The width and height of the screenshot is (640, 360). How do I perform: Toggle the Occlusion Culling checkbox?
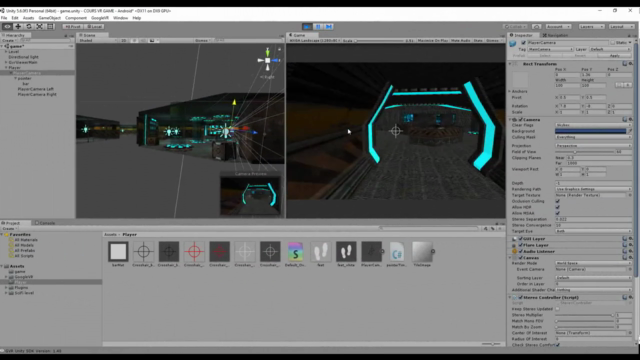(558, 201)
